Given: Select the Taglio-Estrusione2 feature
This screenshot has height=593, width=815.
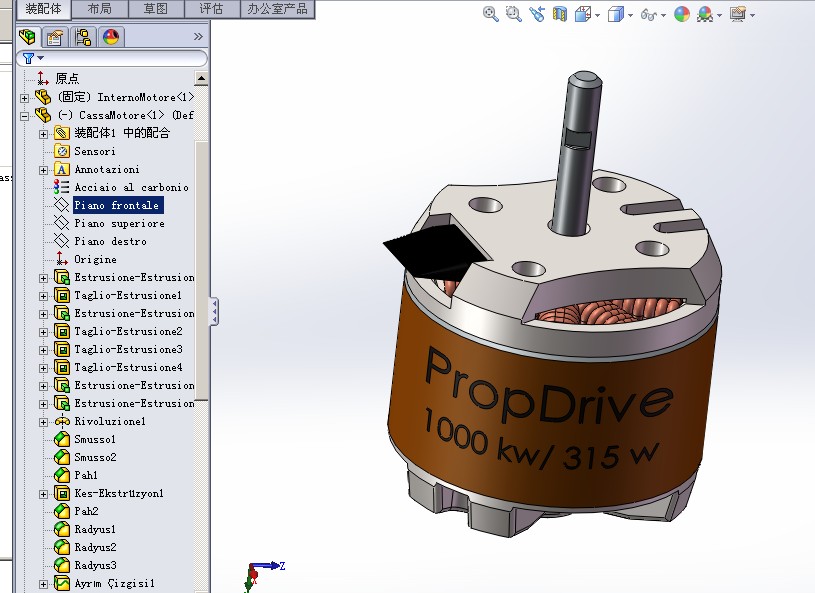Looking at the screenshot, I should (x=128, y=331).
